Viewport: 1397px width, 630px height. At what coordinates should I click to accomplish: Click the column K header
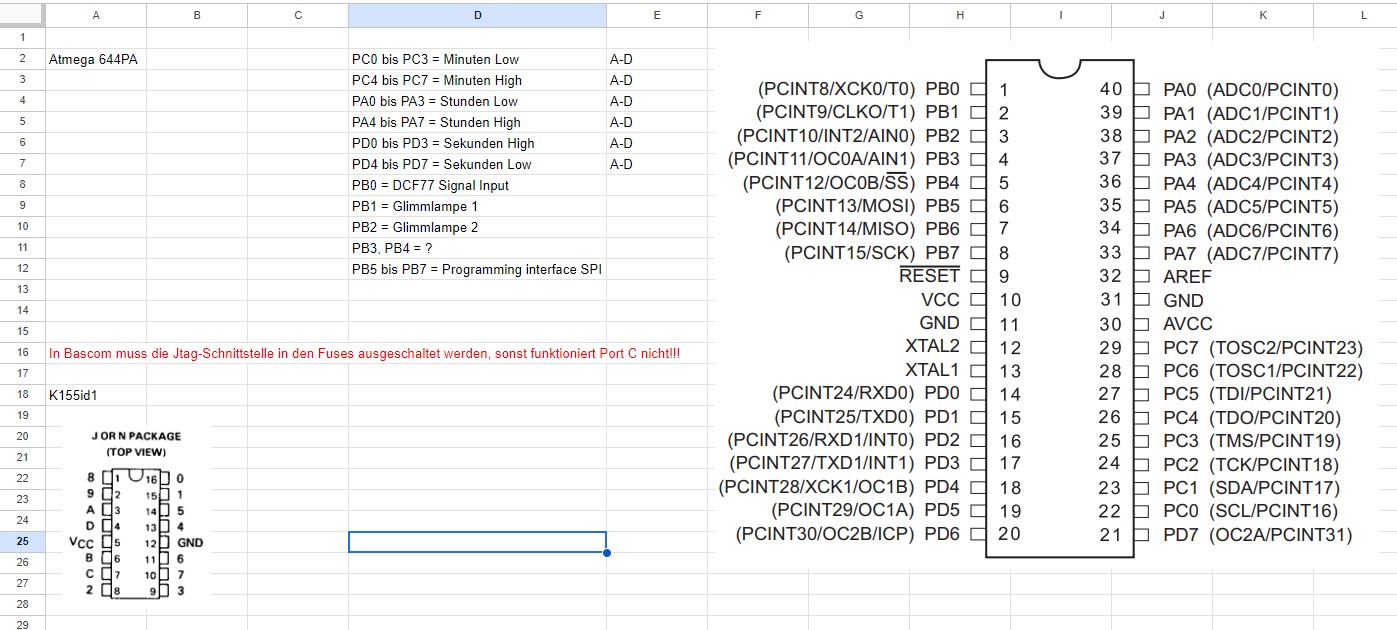pyautogui.click(x=1263, y=15)
